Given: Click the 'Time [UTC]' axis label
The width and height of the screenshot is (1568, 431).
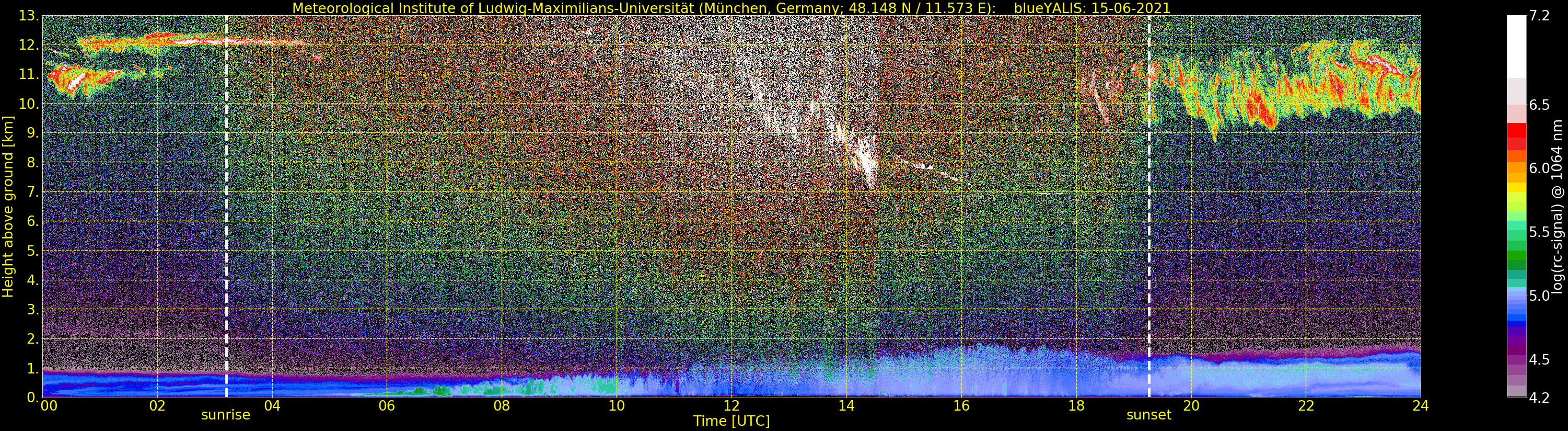Looking at the screenshot, I should click(x=731, y=421).
